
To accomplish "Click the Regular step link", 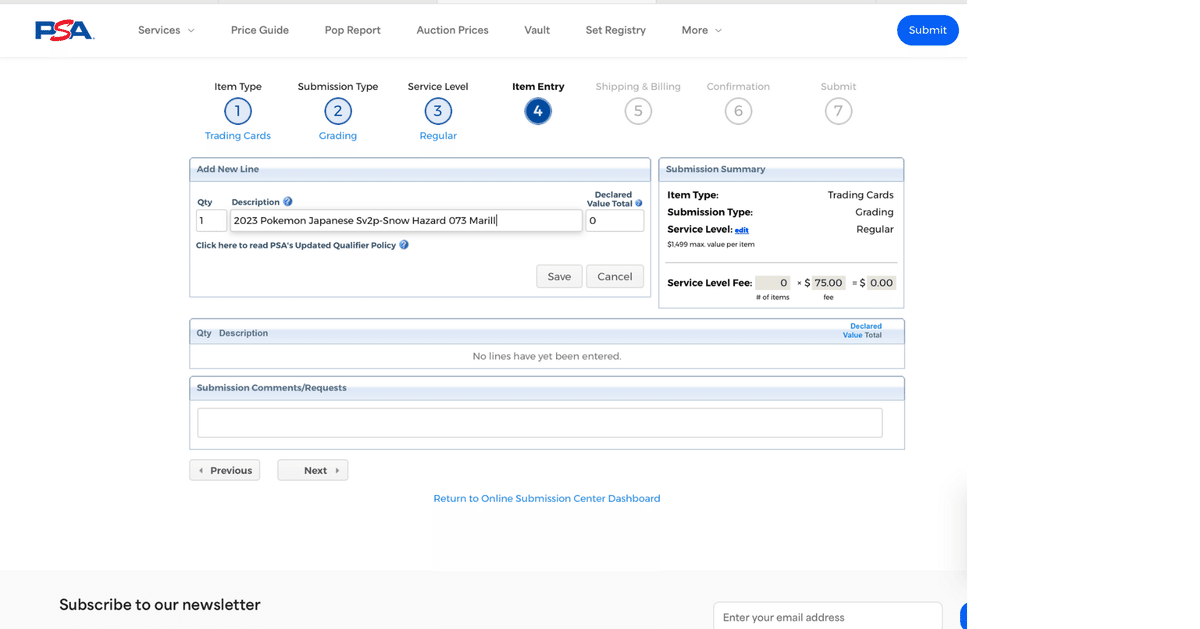I will tap(438, 136).
